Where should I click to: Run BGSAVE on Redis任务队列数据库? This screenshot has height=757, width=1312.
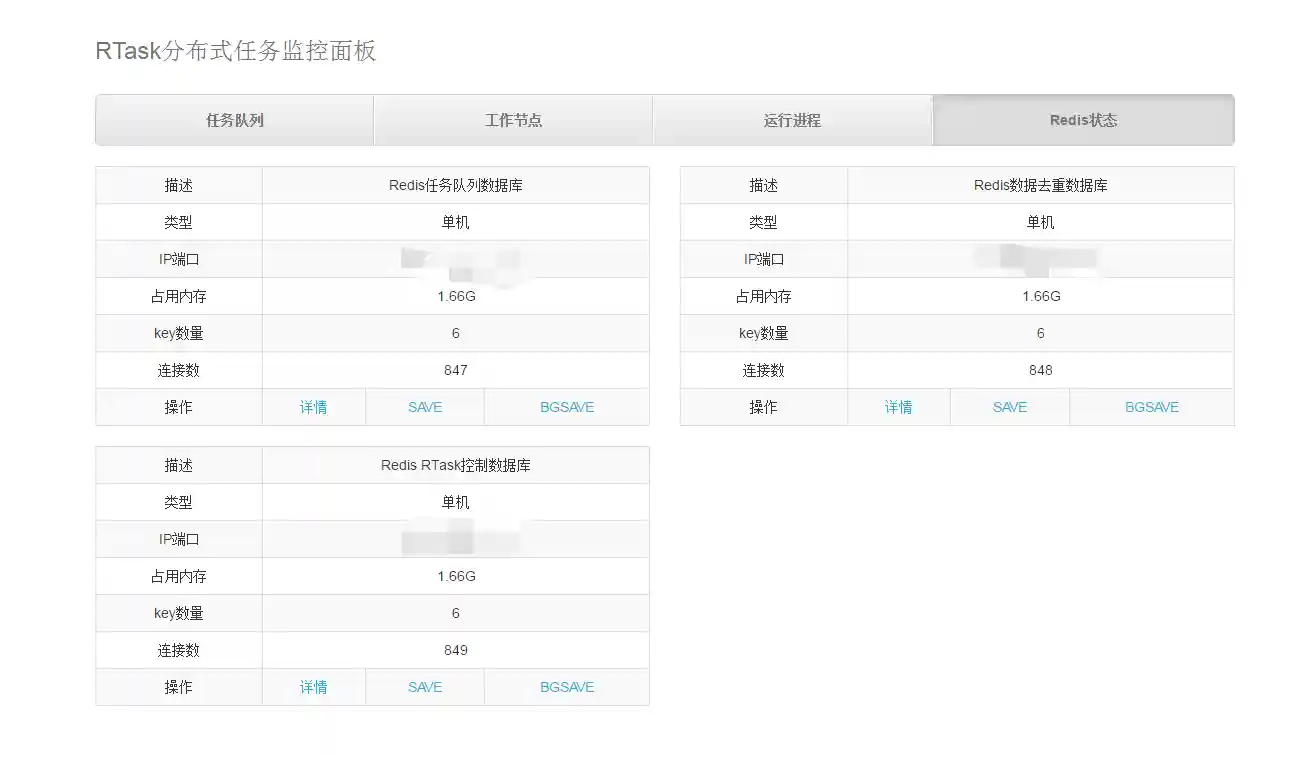pos(567,407)
